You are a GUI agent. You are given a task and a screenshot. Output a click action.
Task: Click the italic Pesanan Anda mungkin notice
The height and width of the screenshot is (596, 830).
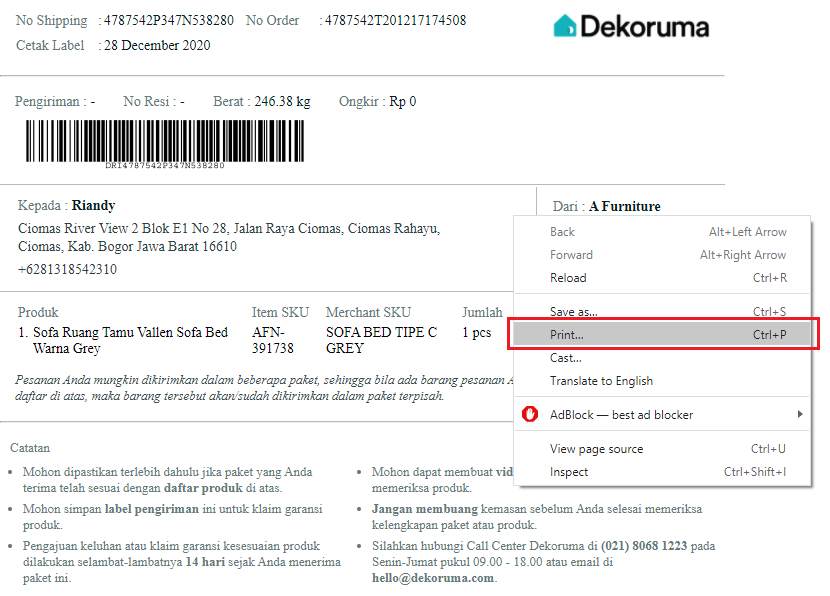(x=264, y=387)
